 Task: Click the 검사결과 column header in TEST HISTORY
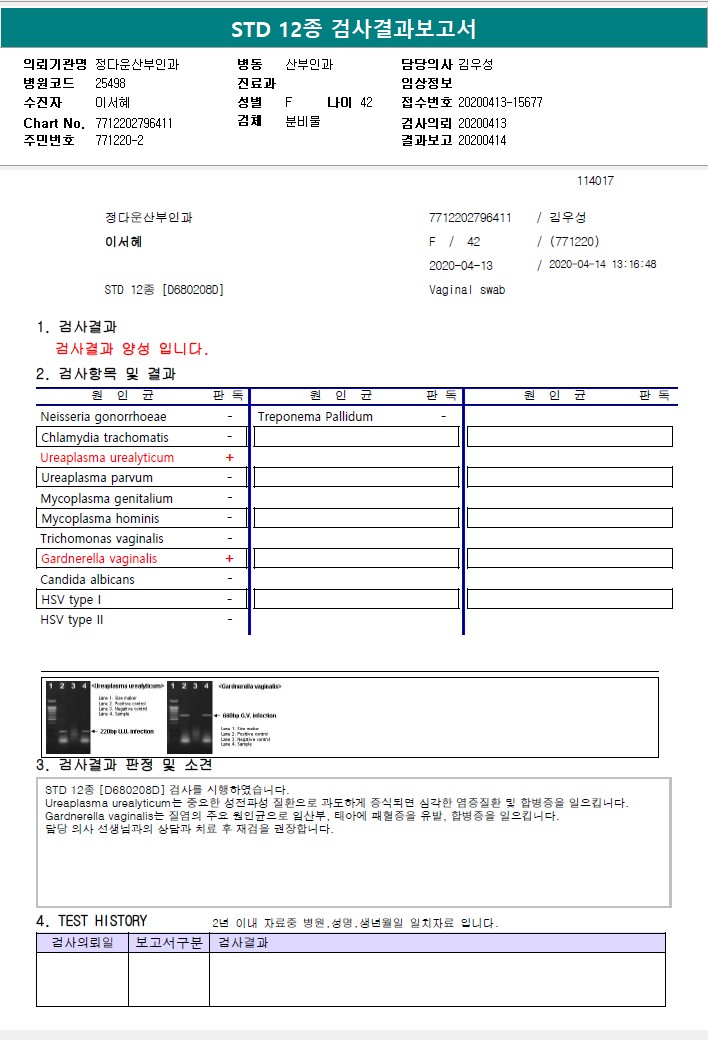click(437, 942)
